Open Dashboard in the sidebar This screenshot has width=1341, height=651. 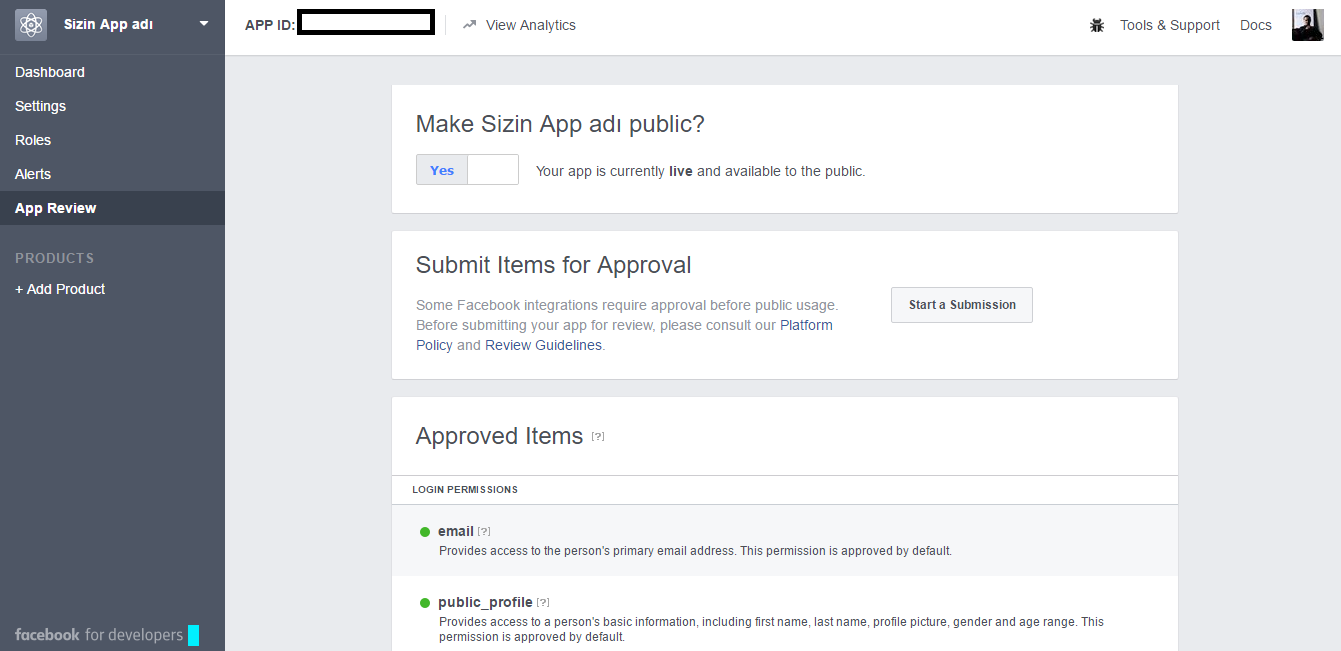coord(50,72)
